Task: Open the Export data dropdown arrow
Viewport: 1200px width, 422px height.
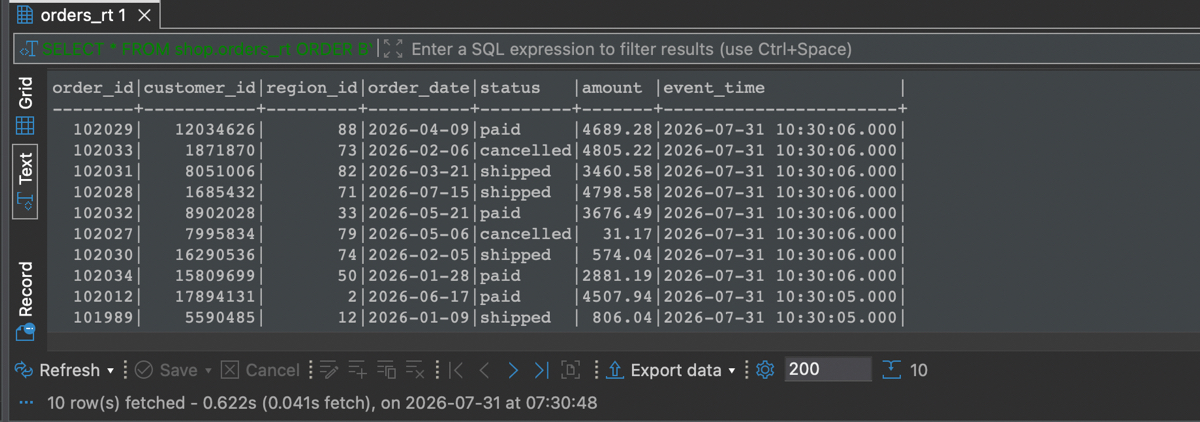Action: [x=732, y=371]
